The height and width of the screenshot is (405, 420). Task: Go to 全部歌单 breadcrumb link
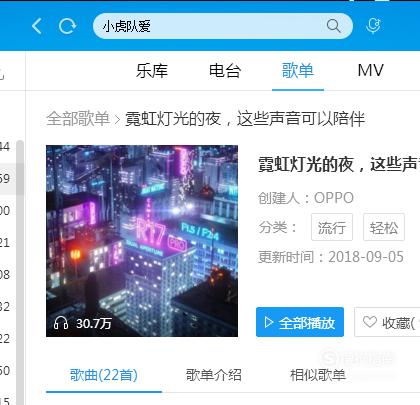click(78, 119)
